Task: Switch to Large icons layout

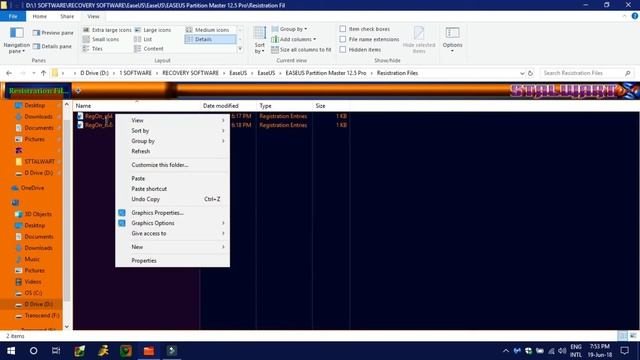Action: tap(153, 30)
